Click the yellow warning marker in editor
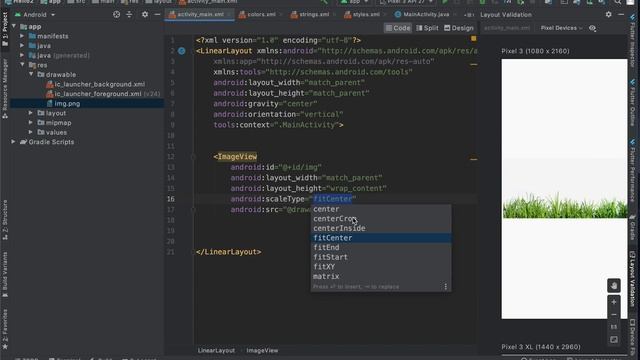Screen dimensions: 640x360 [473, 39]
